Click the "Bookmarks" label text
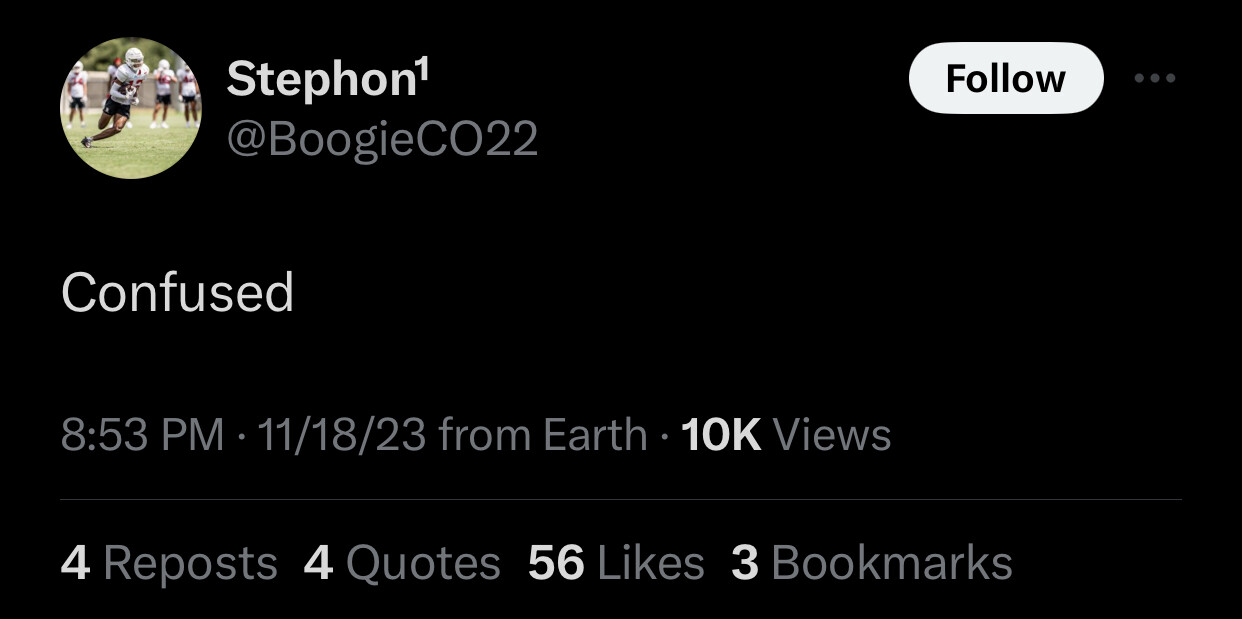The image size is (1242, 619). (x=892, y=563)
